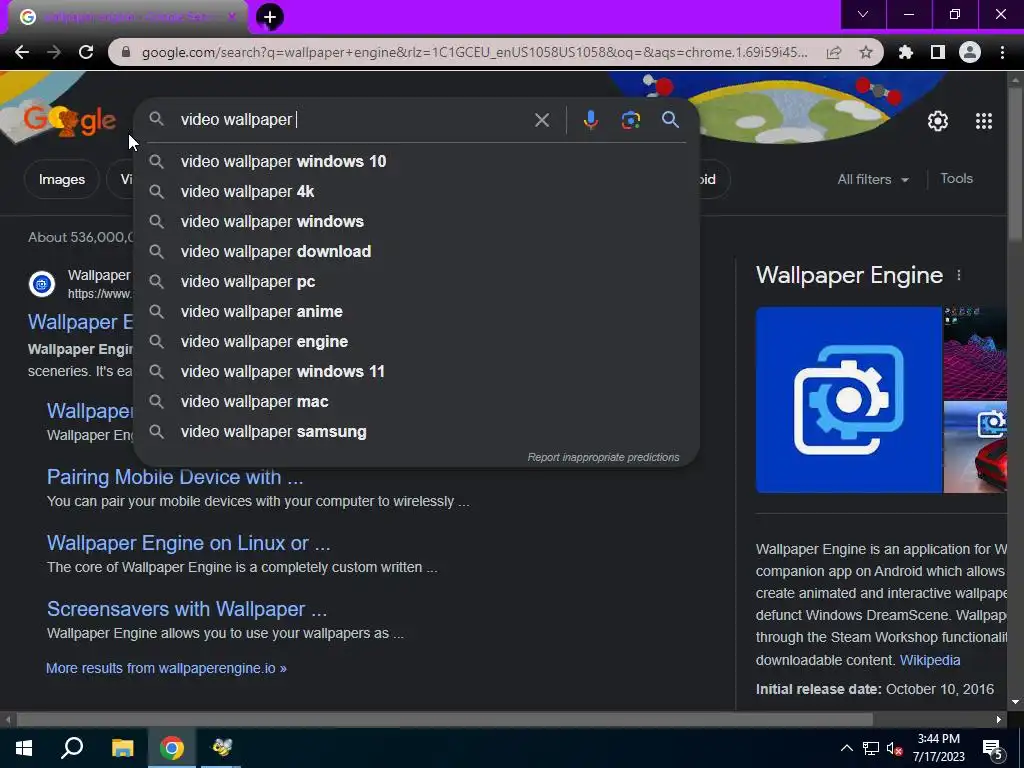Screen dimensions: 1024x768
Task: Open the bee app in taskbar
Action: point(221,748)
